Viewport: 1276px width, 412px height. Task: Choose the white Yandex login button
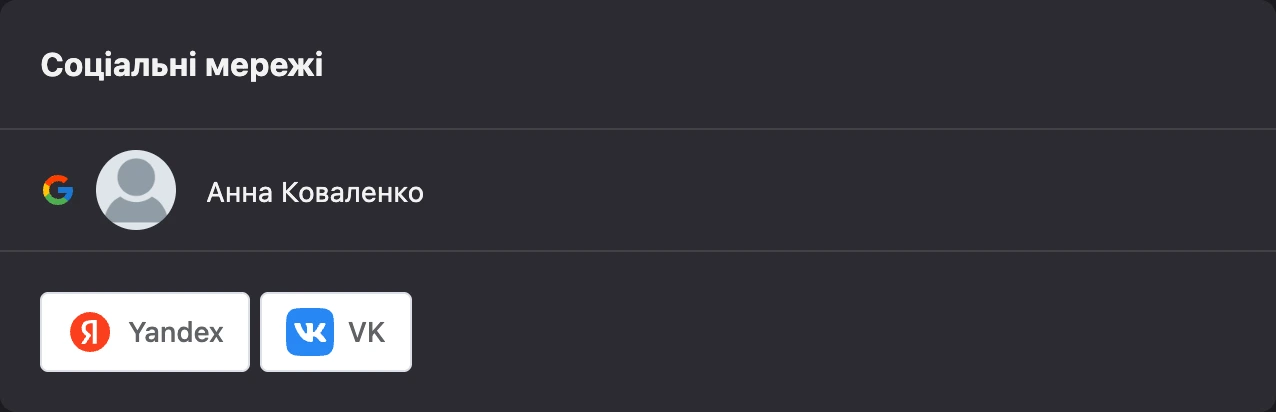[x=145, y=332]
